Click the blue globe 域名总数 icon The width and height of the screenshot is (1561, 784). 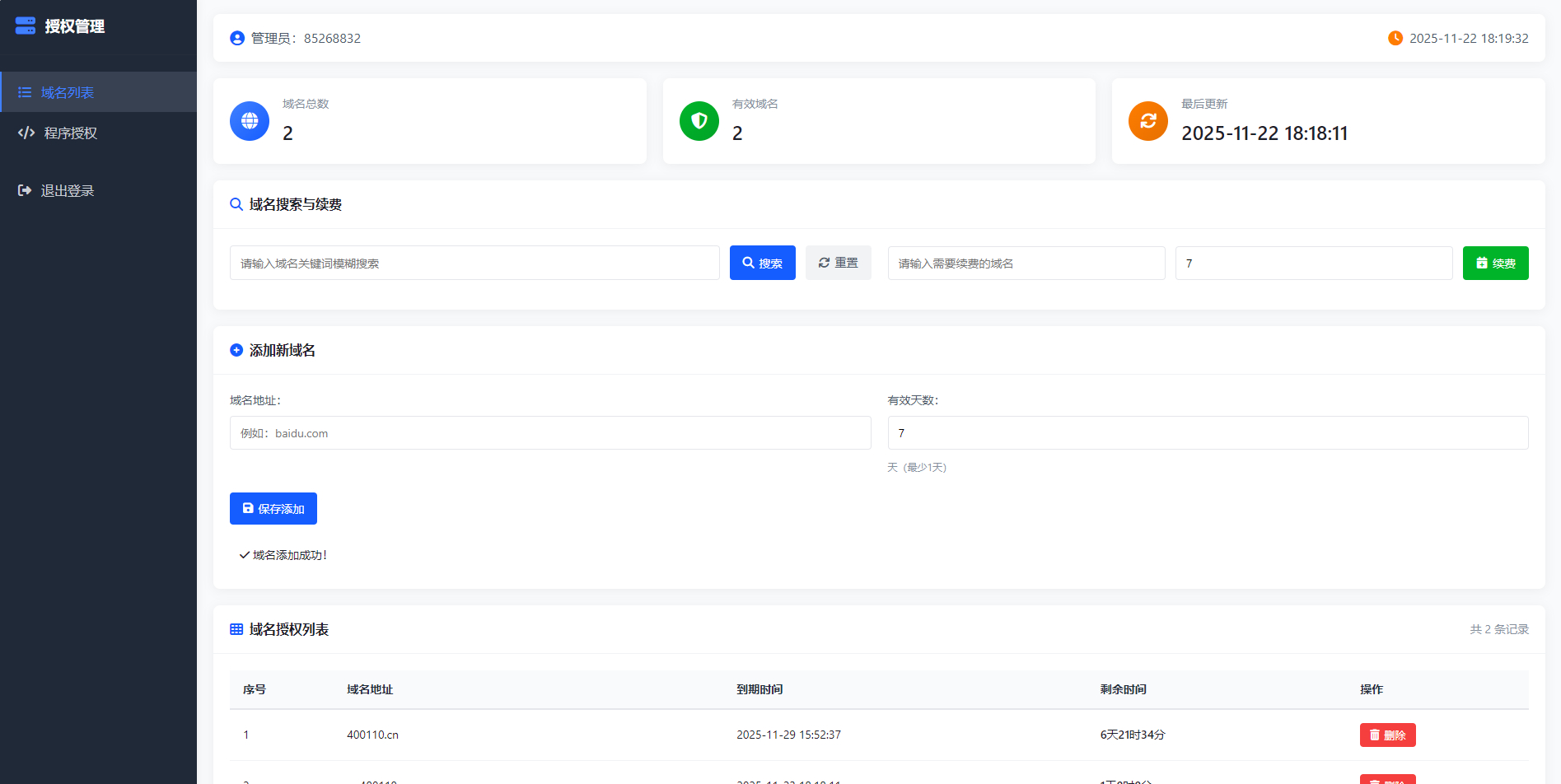coord(250,121)
